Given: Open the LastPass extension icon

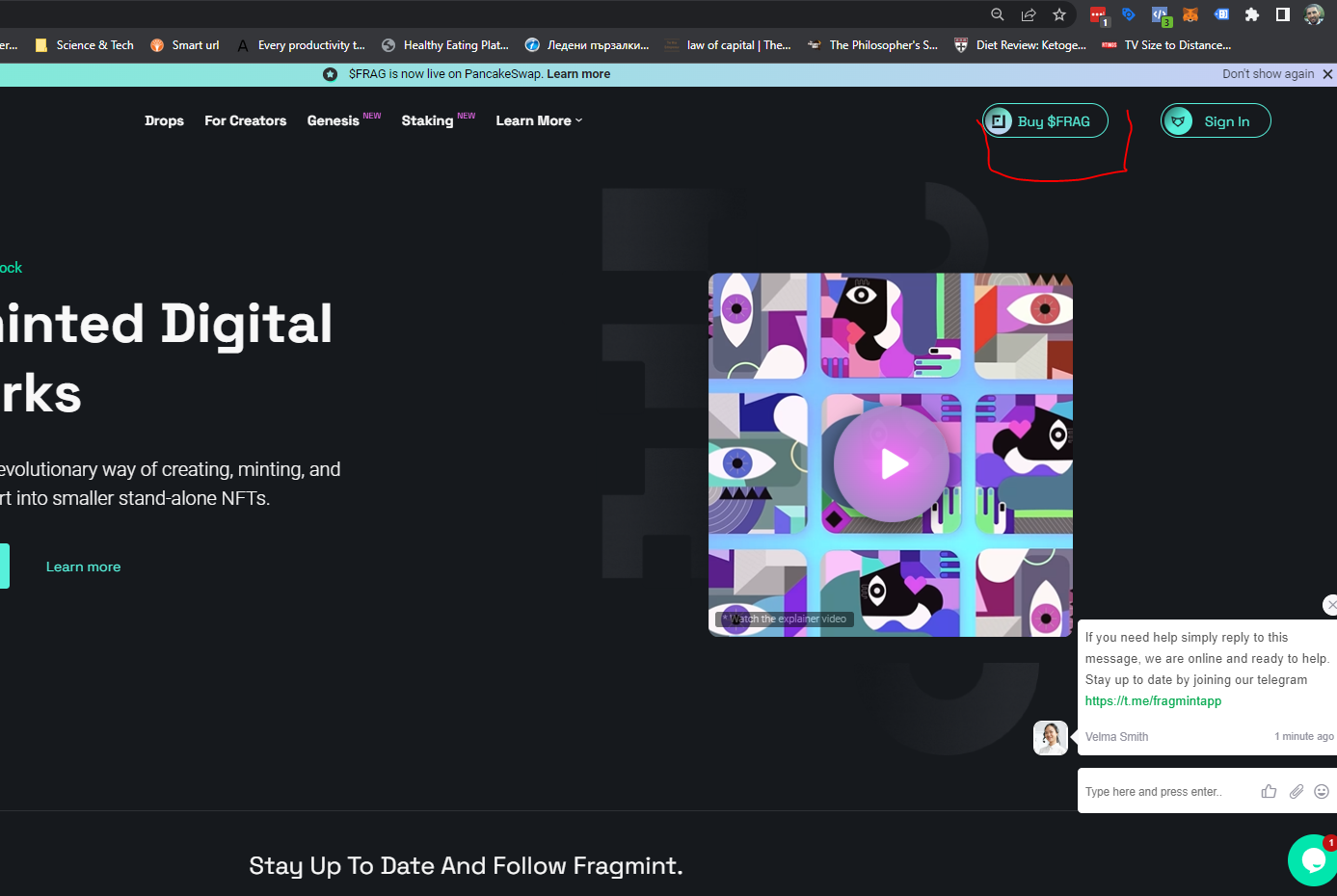Looking at the screenshot, I should [1099, 15].
